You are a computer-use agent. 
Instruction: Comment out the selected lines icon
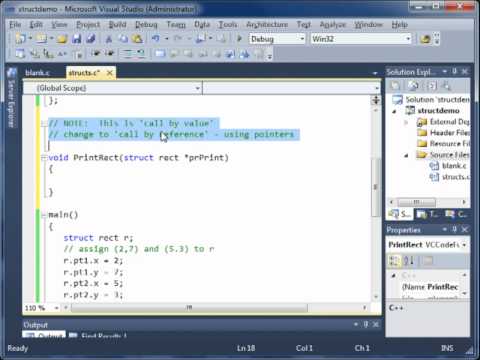127,53
